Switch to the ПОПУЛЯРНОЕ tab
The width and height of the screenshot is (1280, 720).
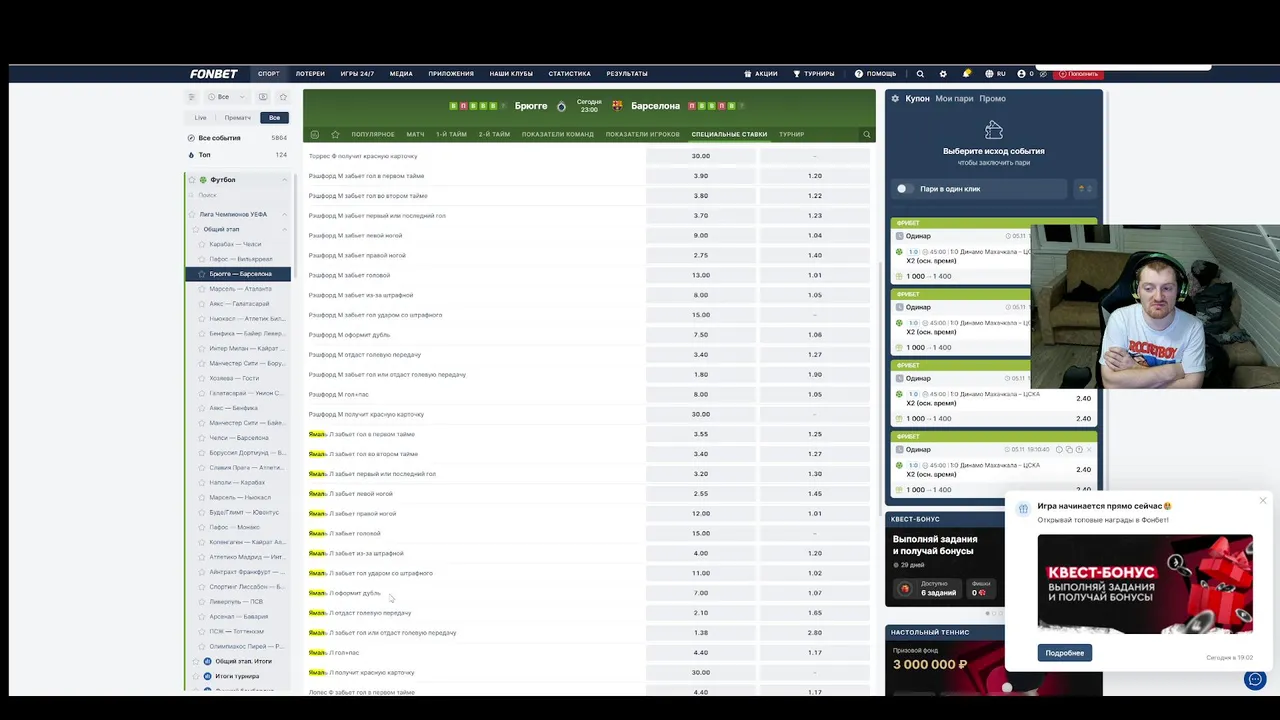tap(373, 134)
